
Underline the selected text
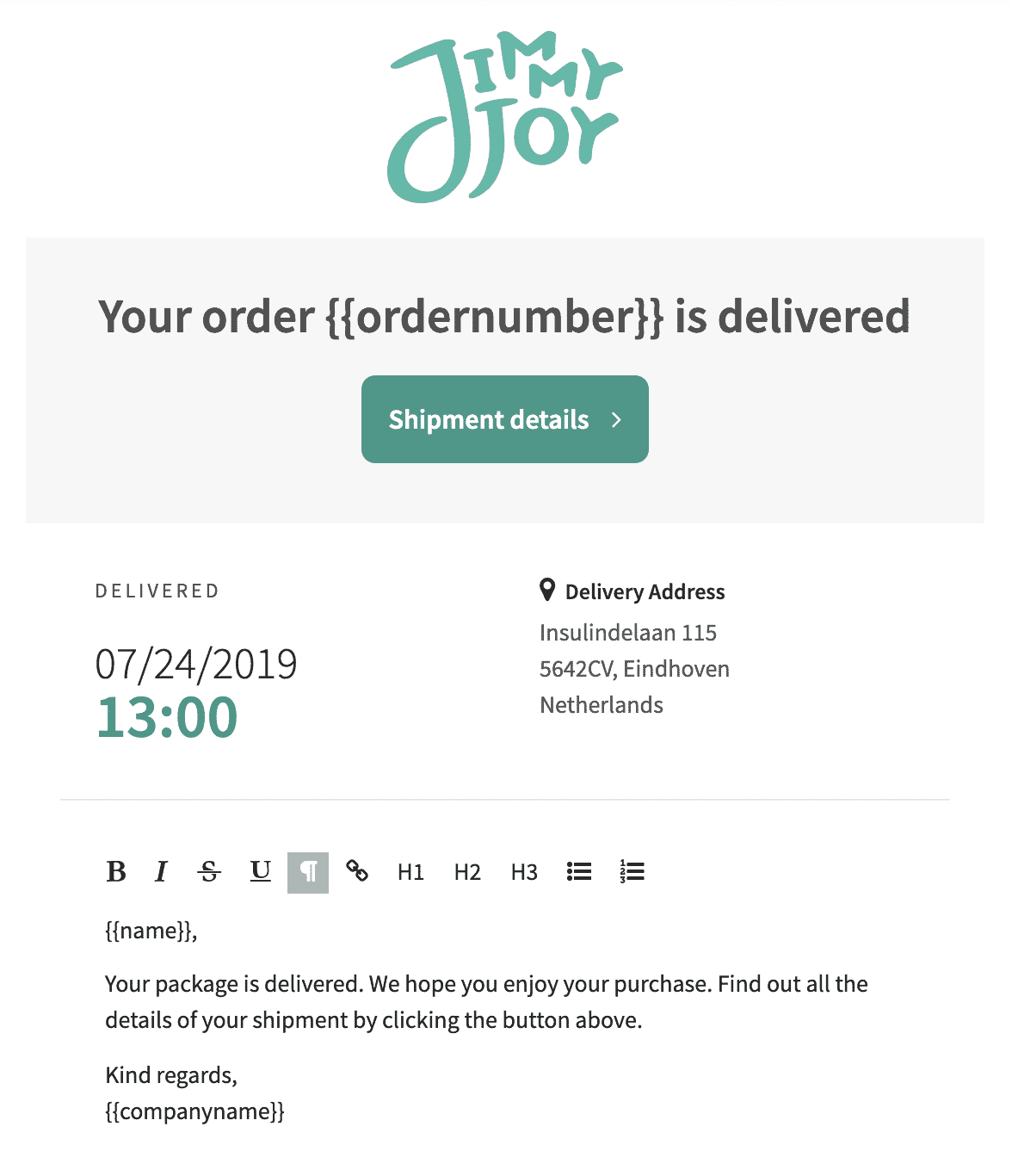click(260, 872)
